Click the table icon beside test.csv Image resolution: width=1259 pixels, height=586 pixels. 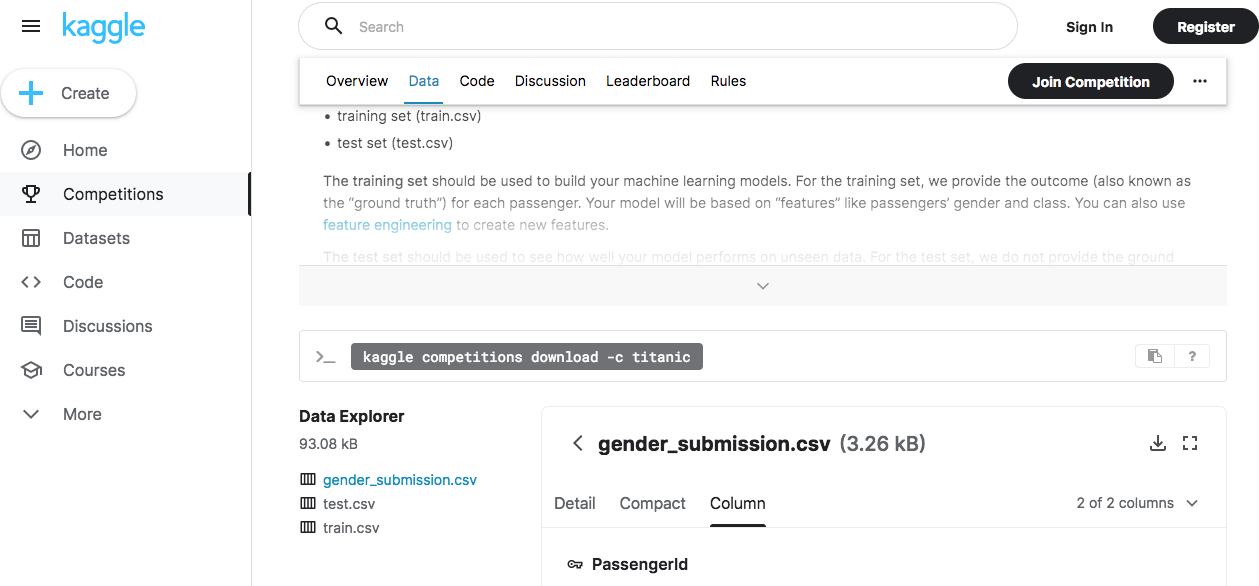tap(308, 504)
